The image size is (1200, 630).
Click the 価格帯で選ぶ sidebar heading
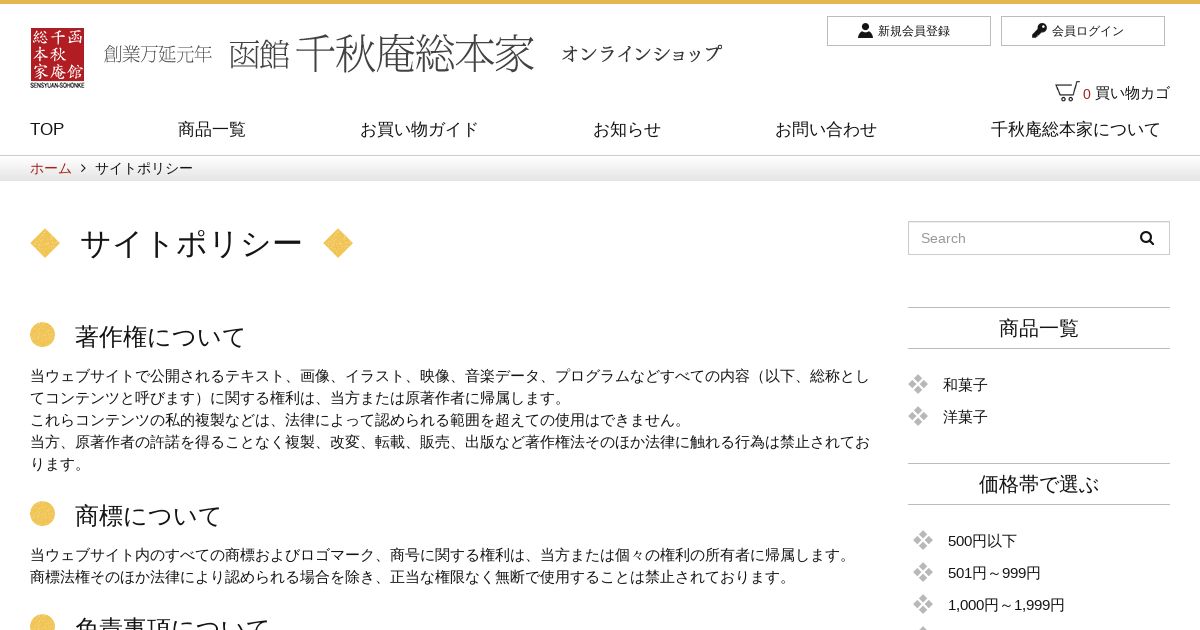tap(1039, 484)
